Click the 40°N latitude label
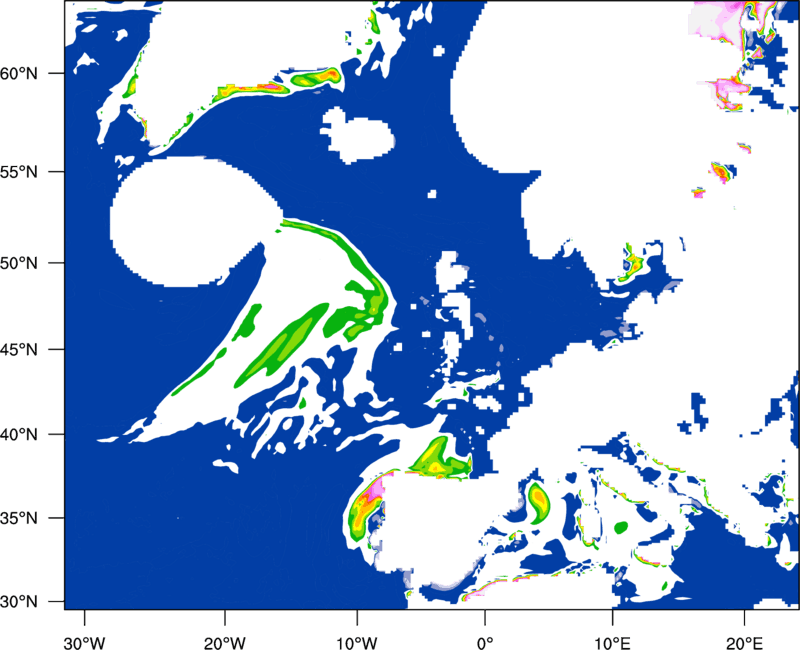Viewport: 800px width, 650px height. 19,435
